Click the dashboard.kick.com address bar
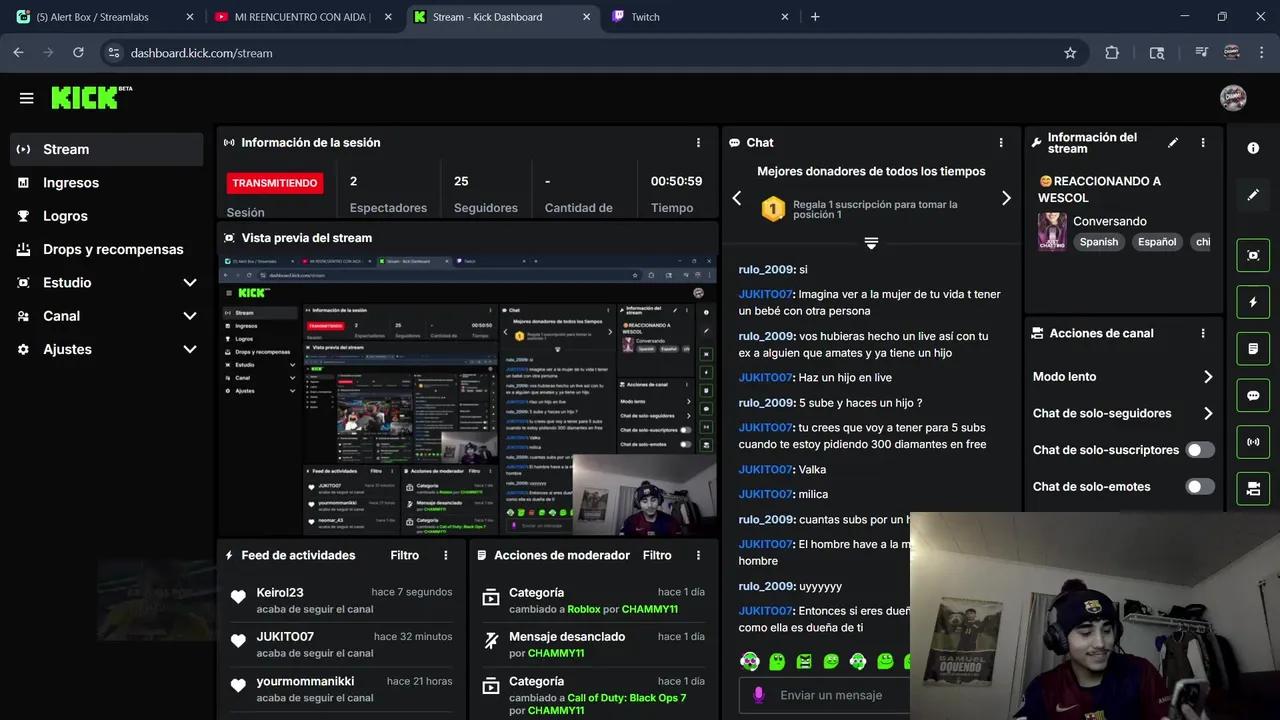This screenshot has height=720, width=1280. tap(590, 53)
